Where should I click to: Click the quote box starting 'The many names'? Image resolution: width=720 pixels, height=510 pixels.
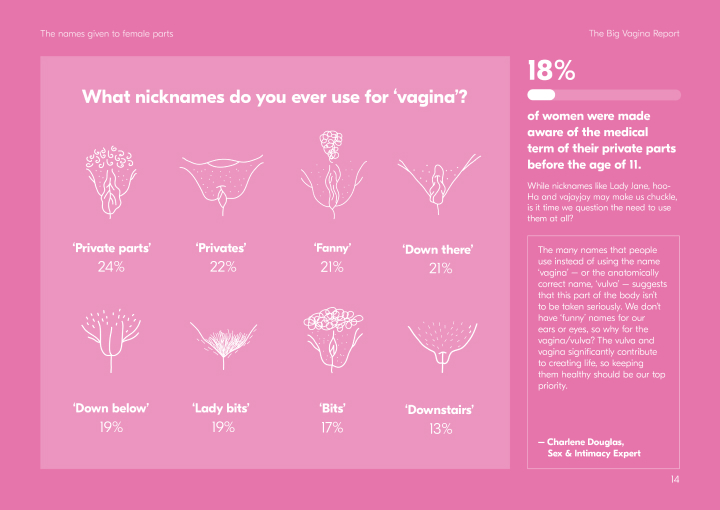(603, 352)
